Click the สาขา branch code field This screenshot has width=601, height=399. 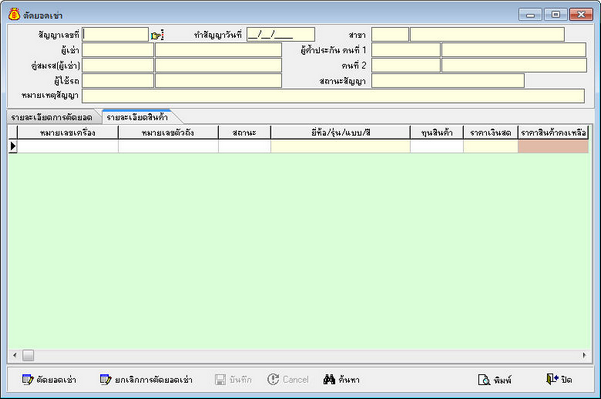[x=390, y=34]
